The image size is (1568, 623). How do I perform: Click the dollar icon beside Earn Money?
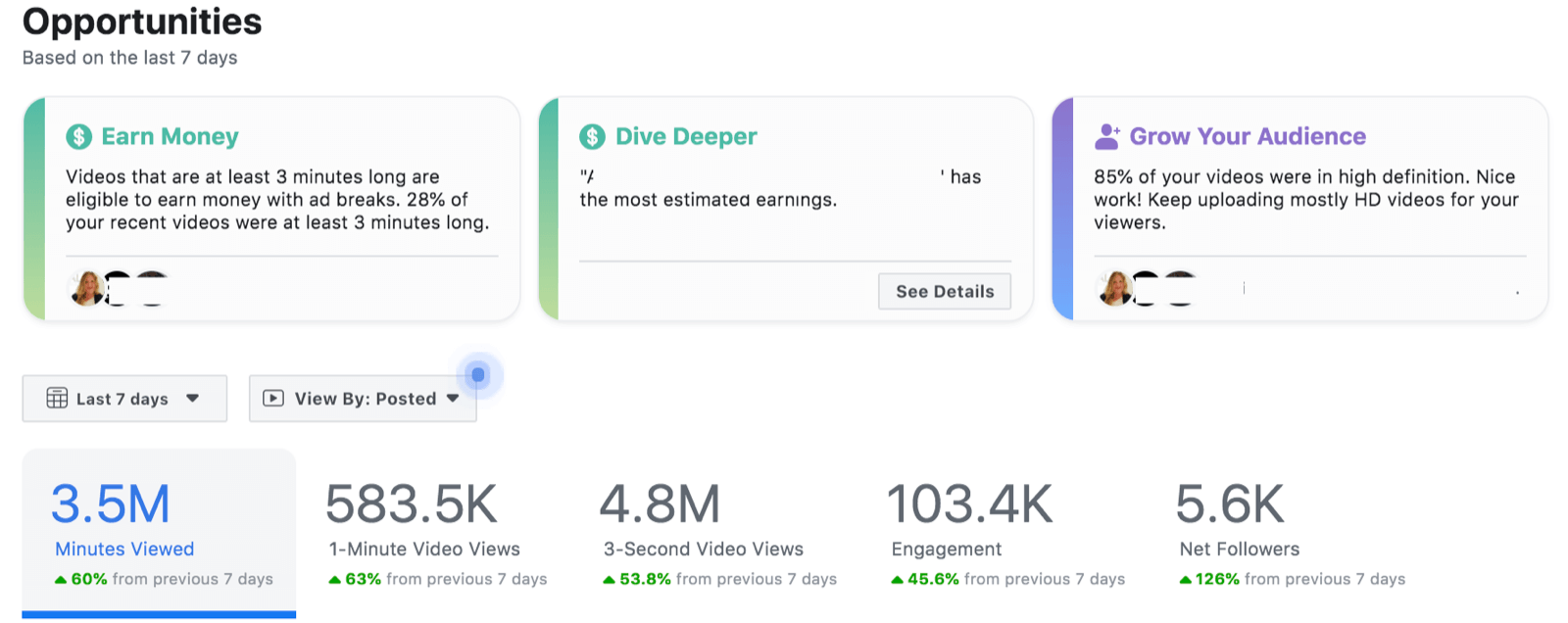78,137
